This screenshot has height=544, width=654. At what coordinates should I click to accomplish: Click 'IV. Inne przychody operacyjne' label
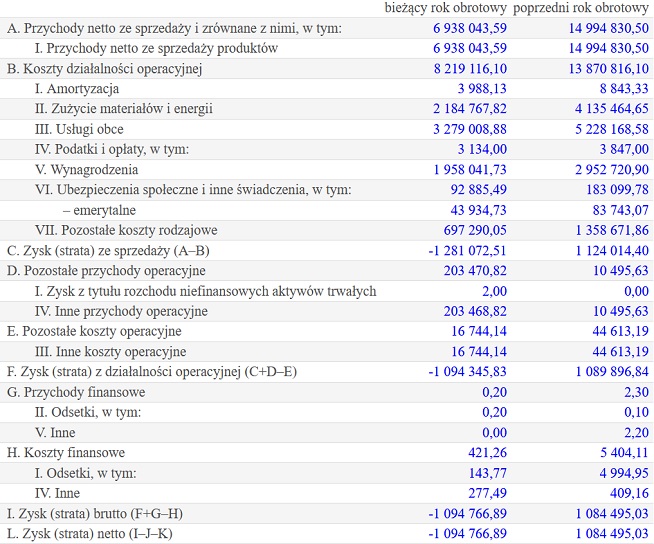pos(121,311)
